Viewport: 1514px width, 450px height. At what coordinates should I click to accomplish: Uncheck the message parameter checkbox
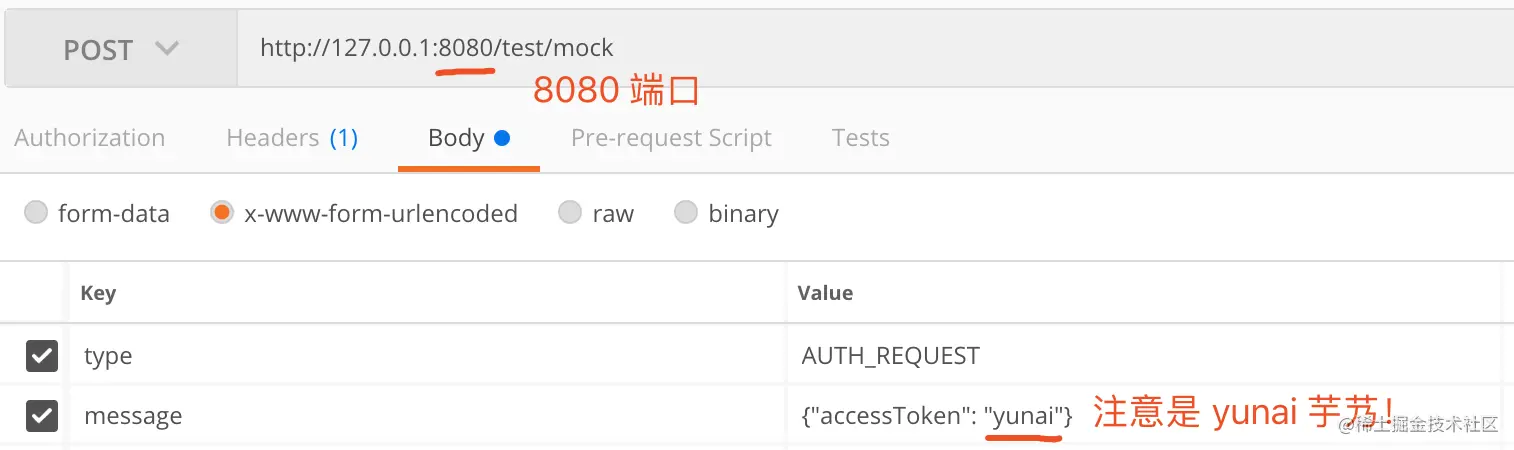[41, 415]
